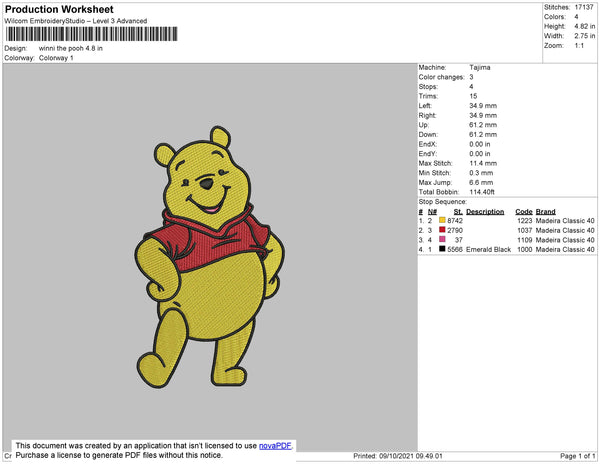Select the printed date 09/10/2021 09.49.01
This screenshot has width=600, height=464.
tap(411, 456)
